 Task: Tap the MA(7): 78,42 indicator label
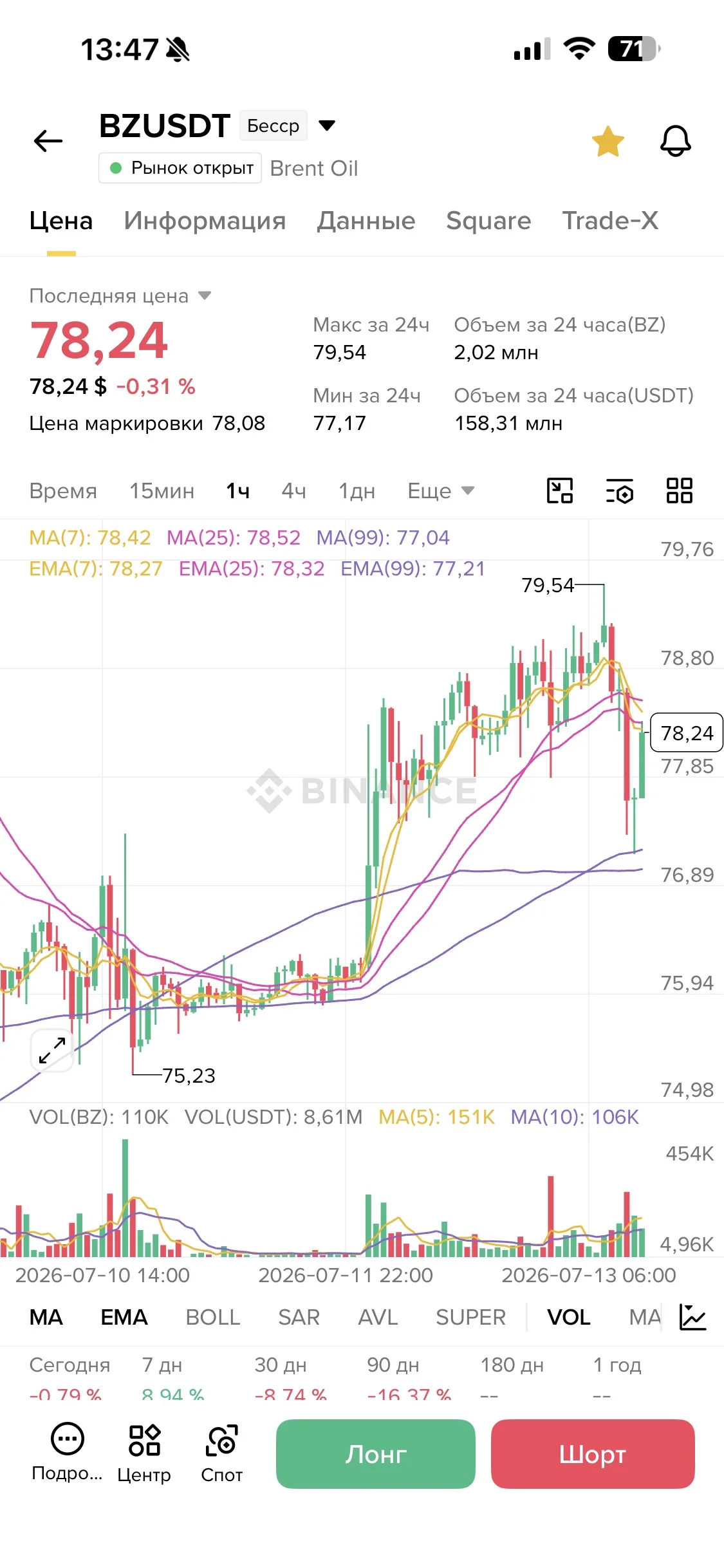pyautogui.click(x=90, y=537)
